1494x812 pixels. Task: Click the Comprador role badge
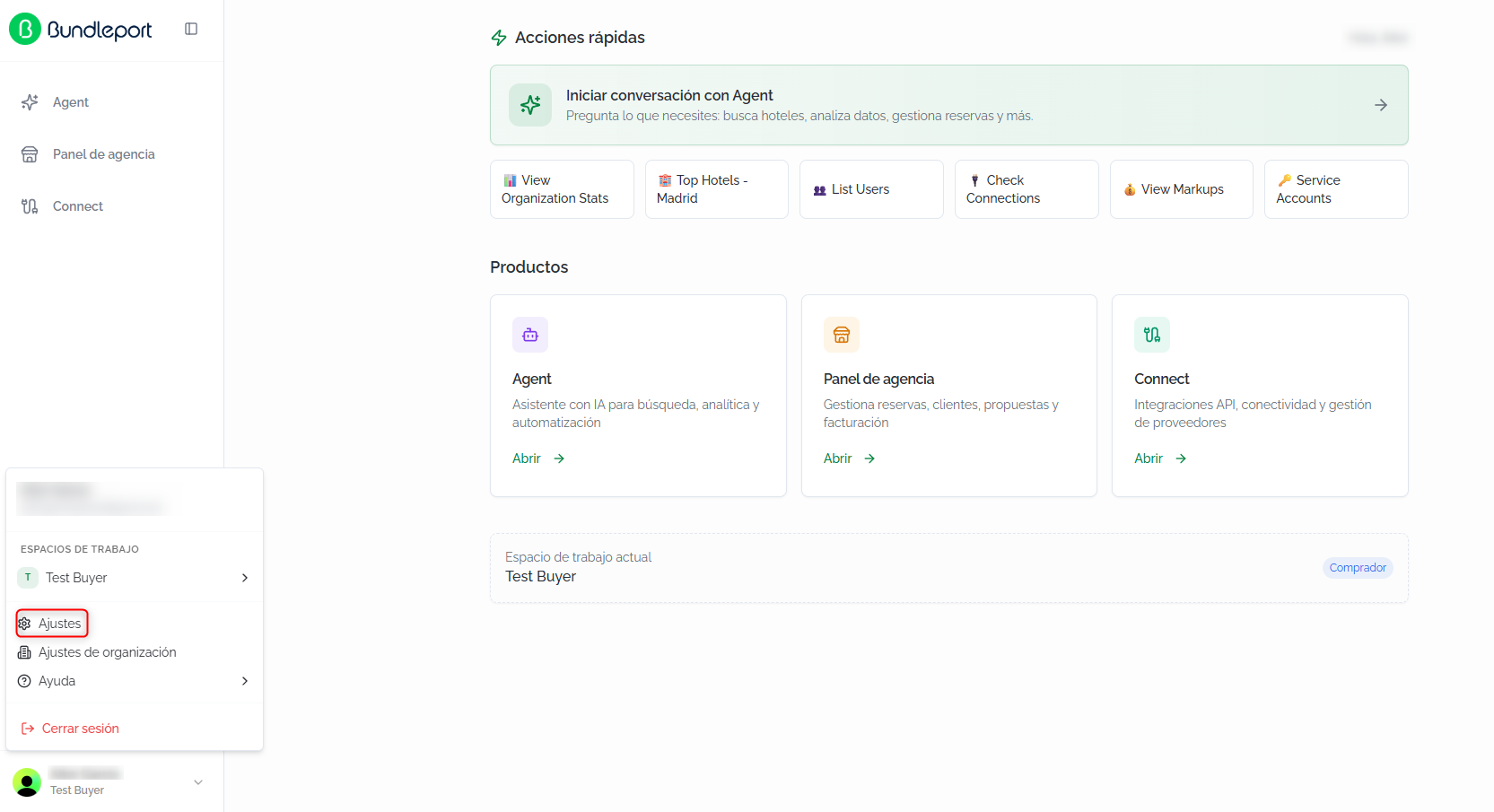(1358, 568)
